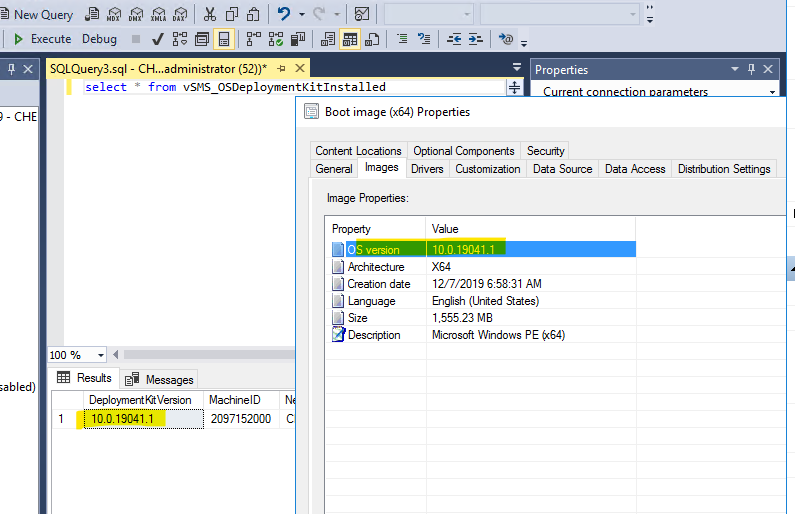Viewport: 795px width, 514px height.
Task: Switch to the Security tab
Action: [x=545, y=151]
